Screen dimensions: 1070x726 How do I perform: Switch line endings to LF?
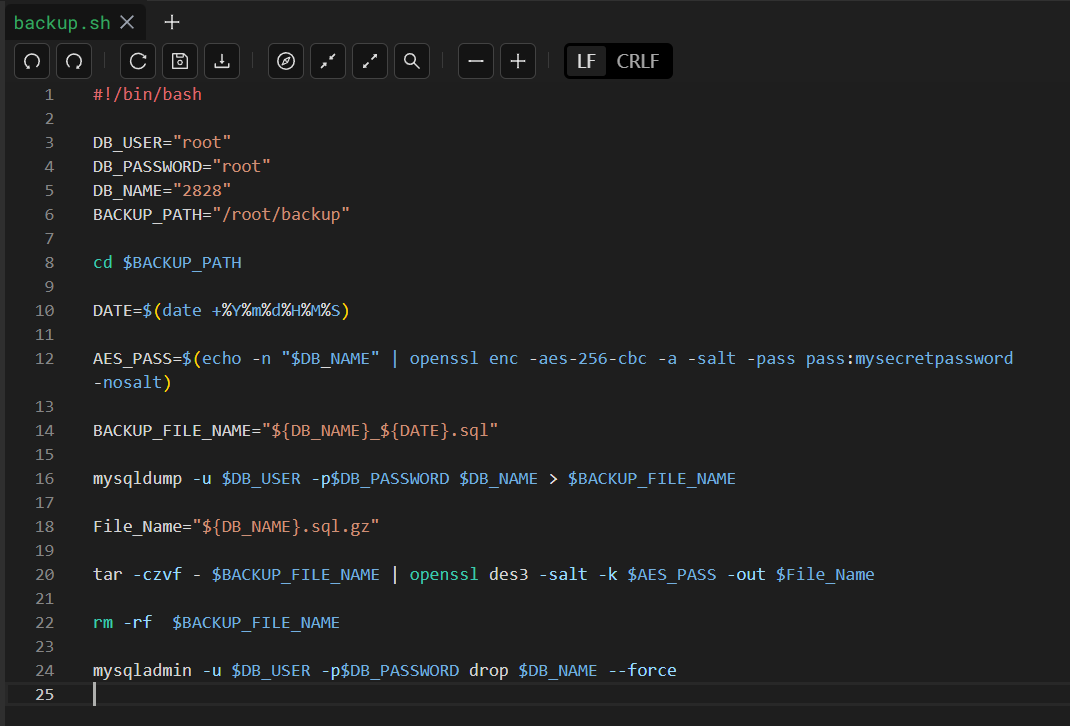point(586,61)
